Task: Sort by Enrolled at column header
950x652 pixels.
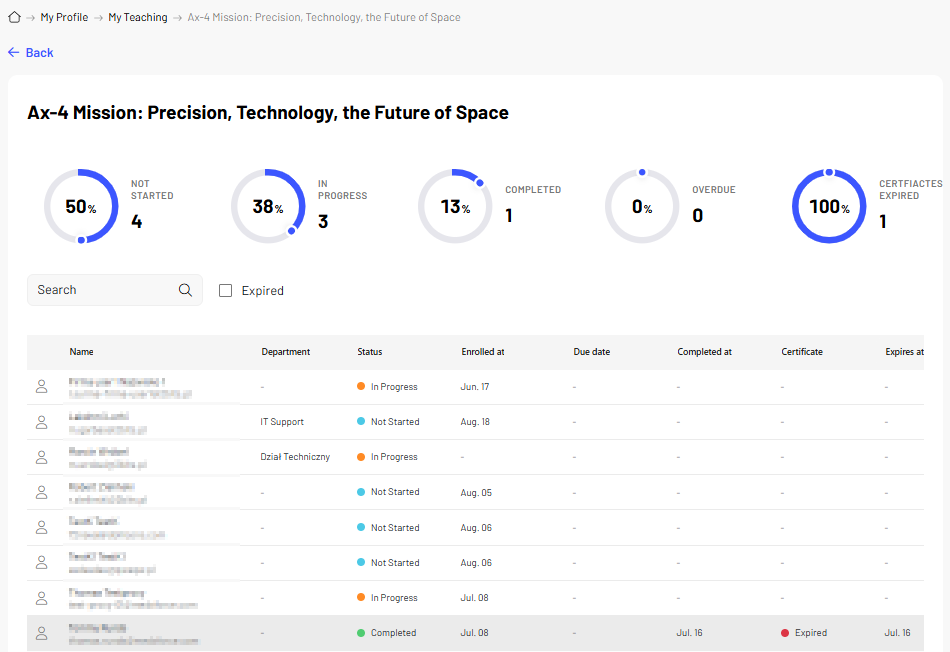Action: pyautogui.click(x=483, y=352)
